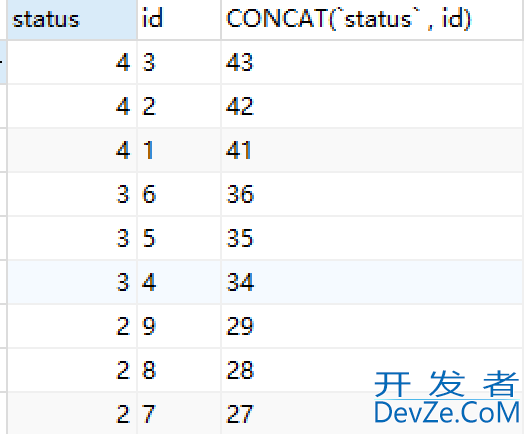Click the DevZe.CoM watermark link
Screen dimensions: 530x434
(447, 412)
